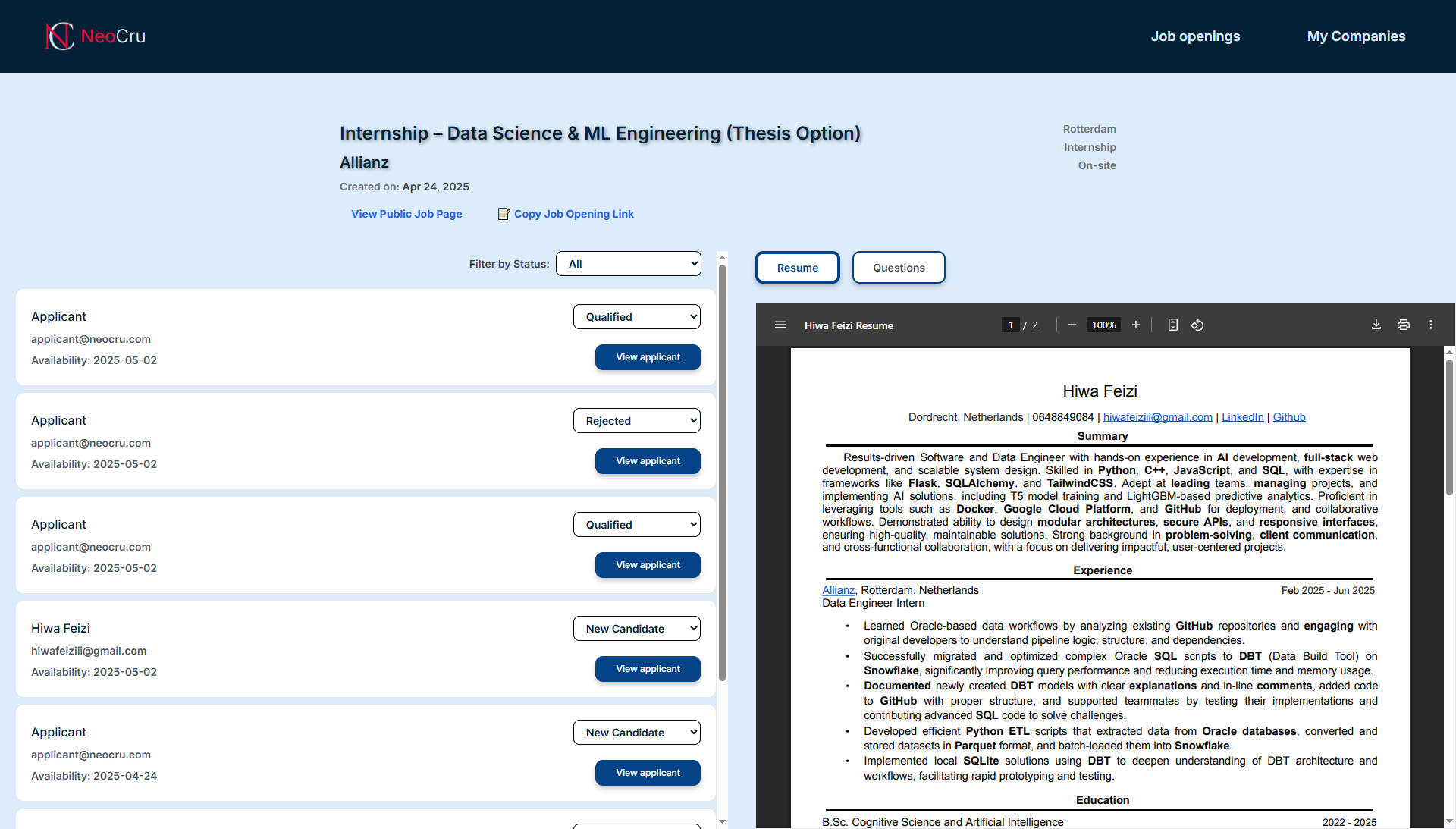Screen dimensions: 1456x829
Task: Open PDF viewer more actions menu
Action: (1431, 325)
